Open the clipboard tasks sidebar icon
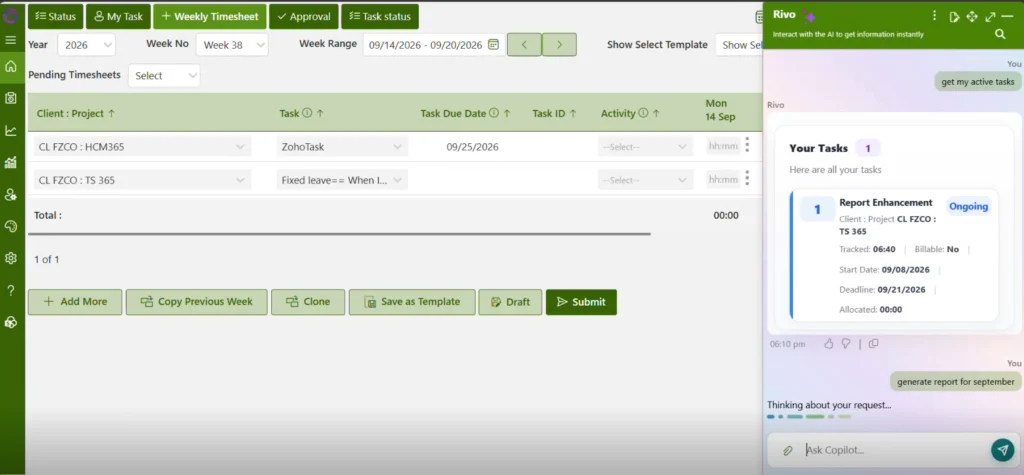 [10, 98]
